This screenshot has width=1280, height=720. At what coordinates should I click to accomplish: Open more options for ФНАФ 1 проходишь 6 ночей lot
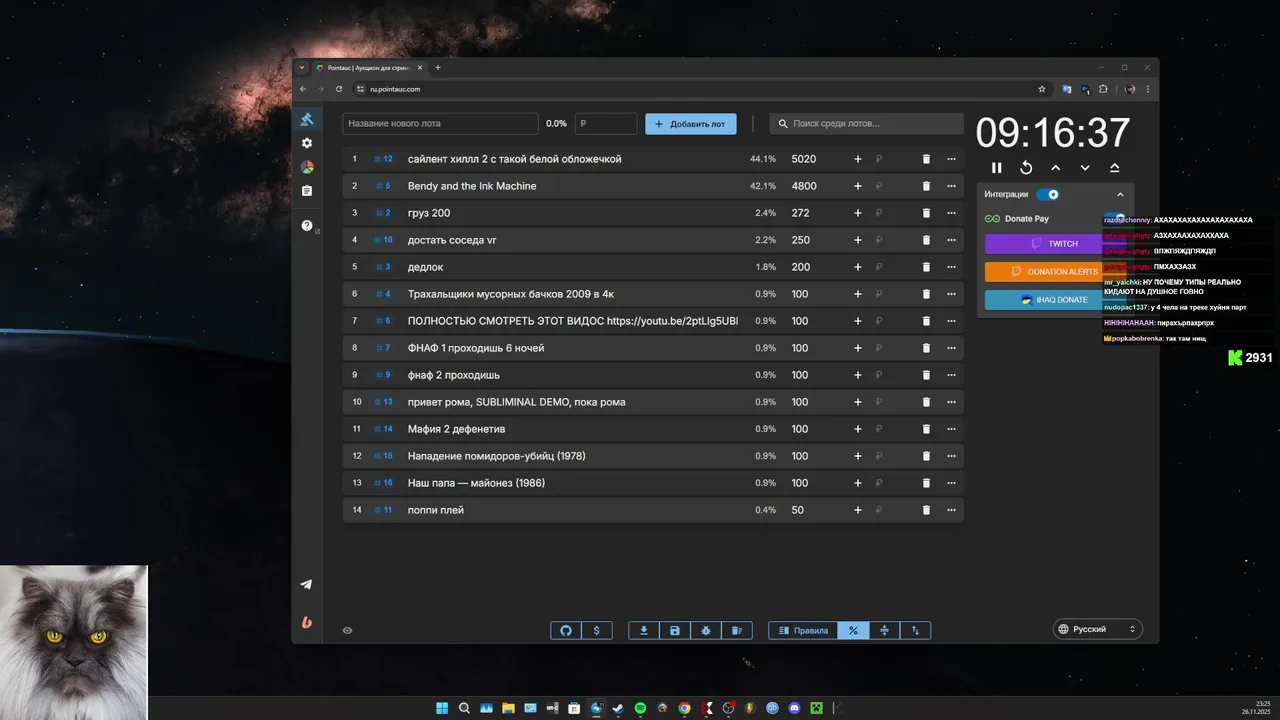click(x=951, y=348)
